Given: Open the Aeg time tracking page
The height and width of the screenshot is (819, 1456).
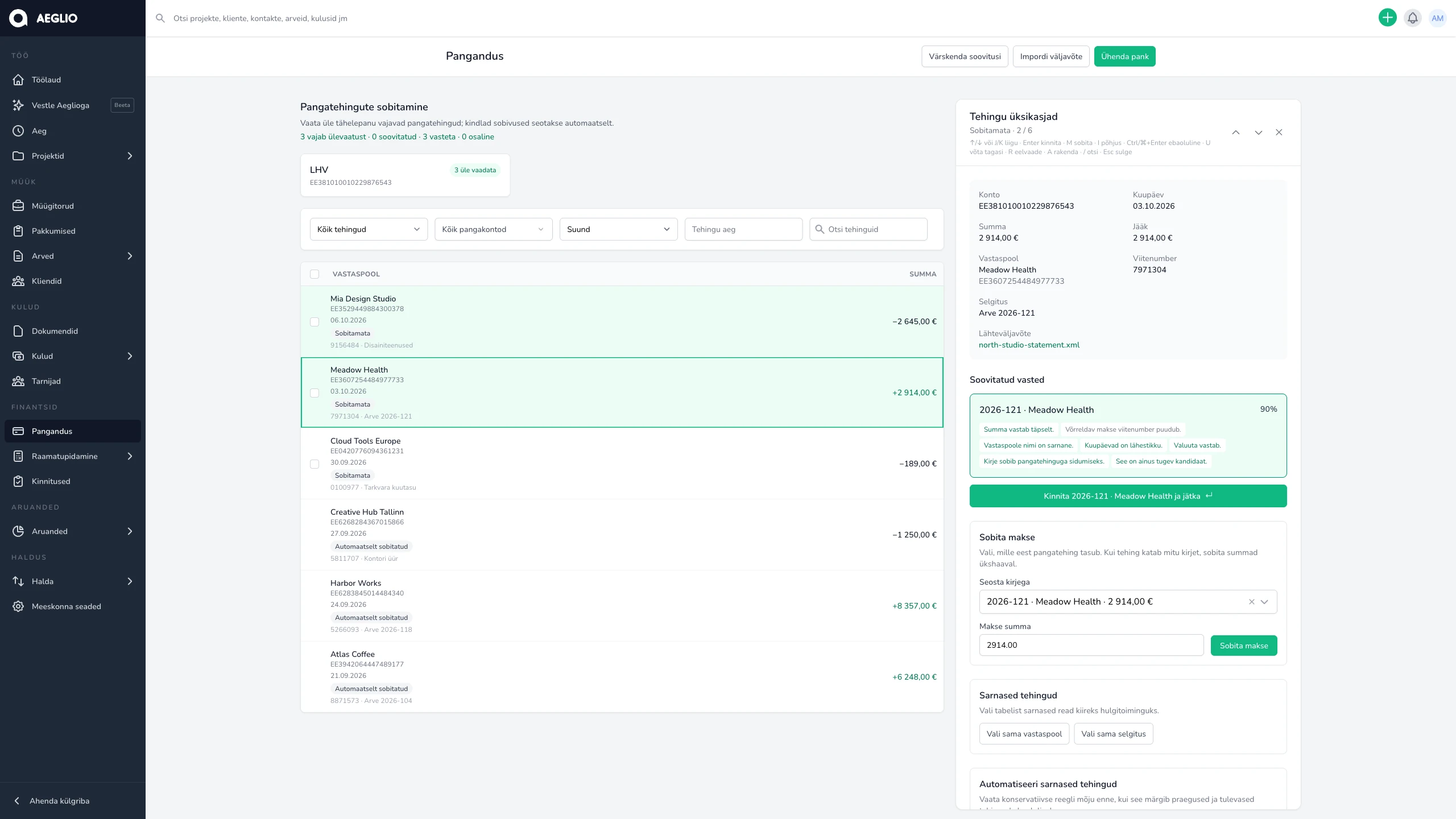Looking at the screenshot, I should coord(73,131).
